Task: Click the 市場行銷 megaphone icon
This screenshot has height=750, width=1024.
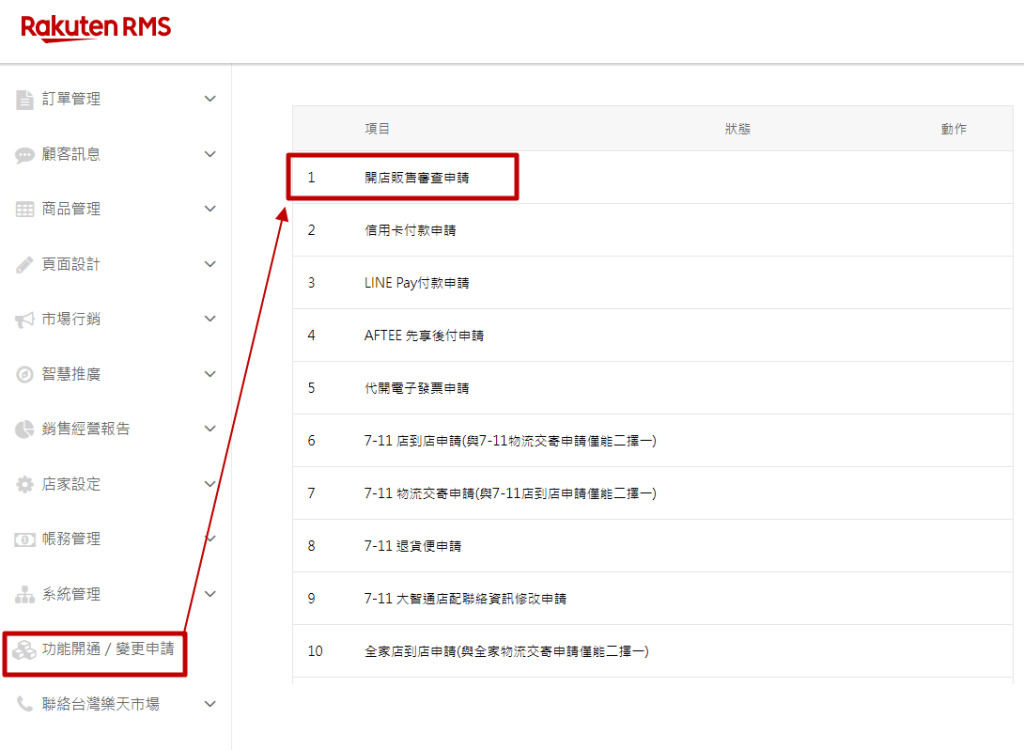Action: click(25, 320)
